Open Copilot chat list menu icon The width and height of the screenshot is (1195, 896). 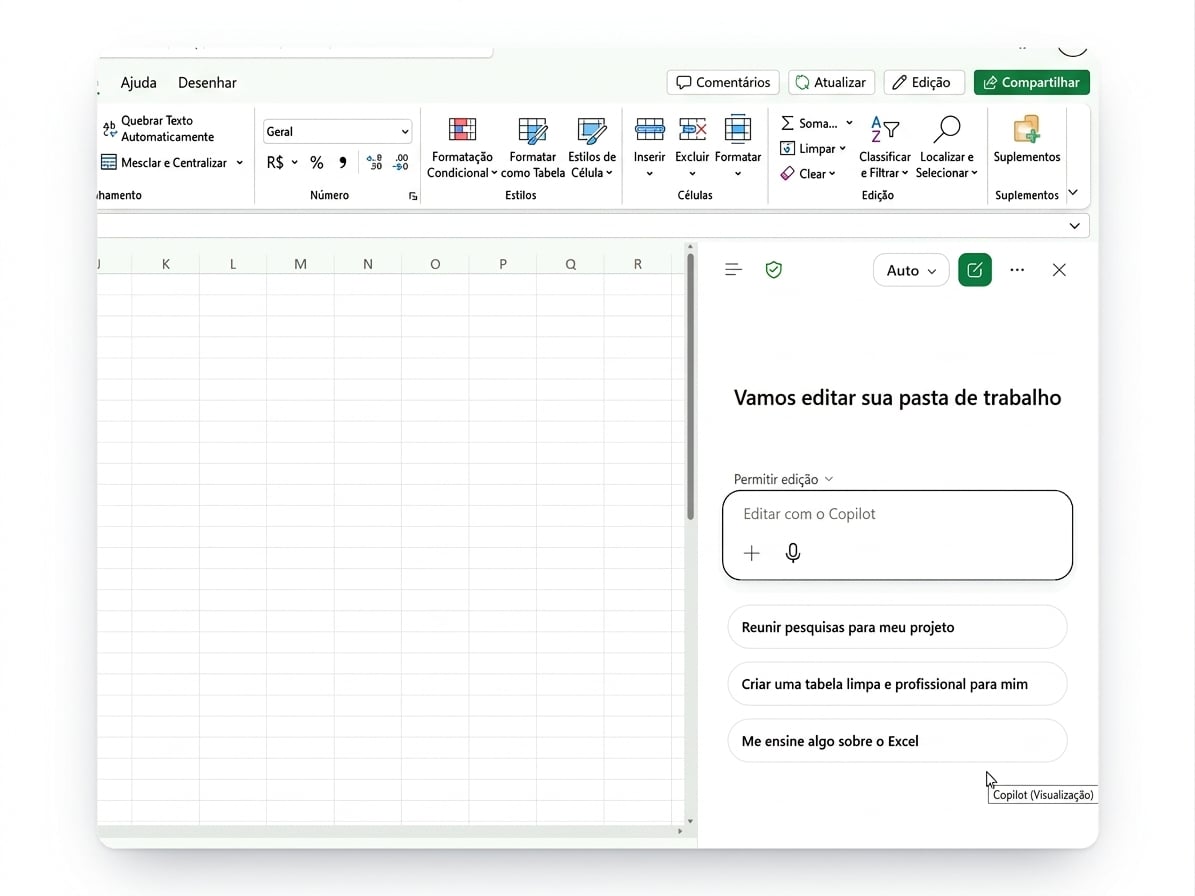pos(733,270)
